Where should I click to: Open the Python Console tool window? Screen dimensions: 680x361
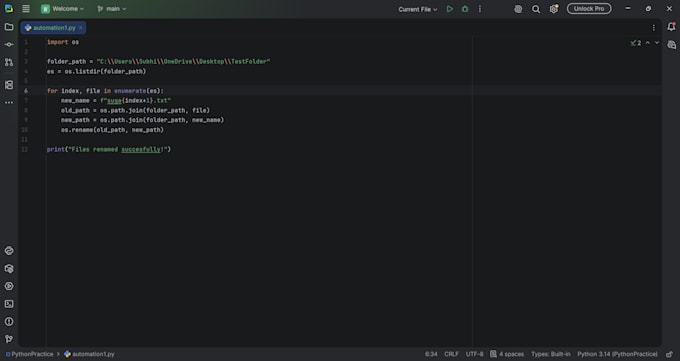[9, 251]
